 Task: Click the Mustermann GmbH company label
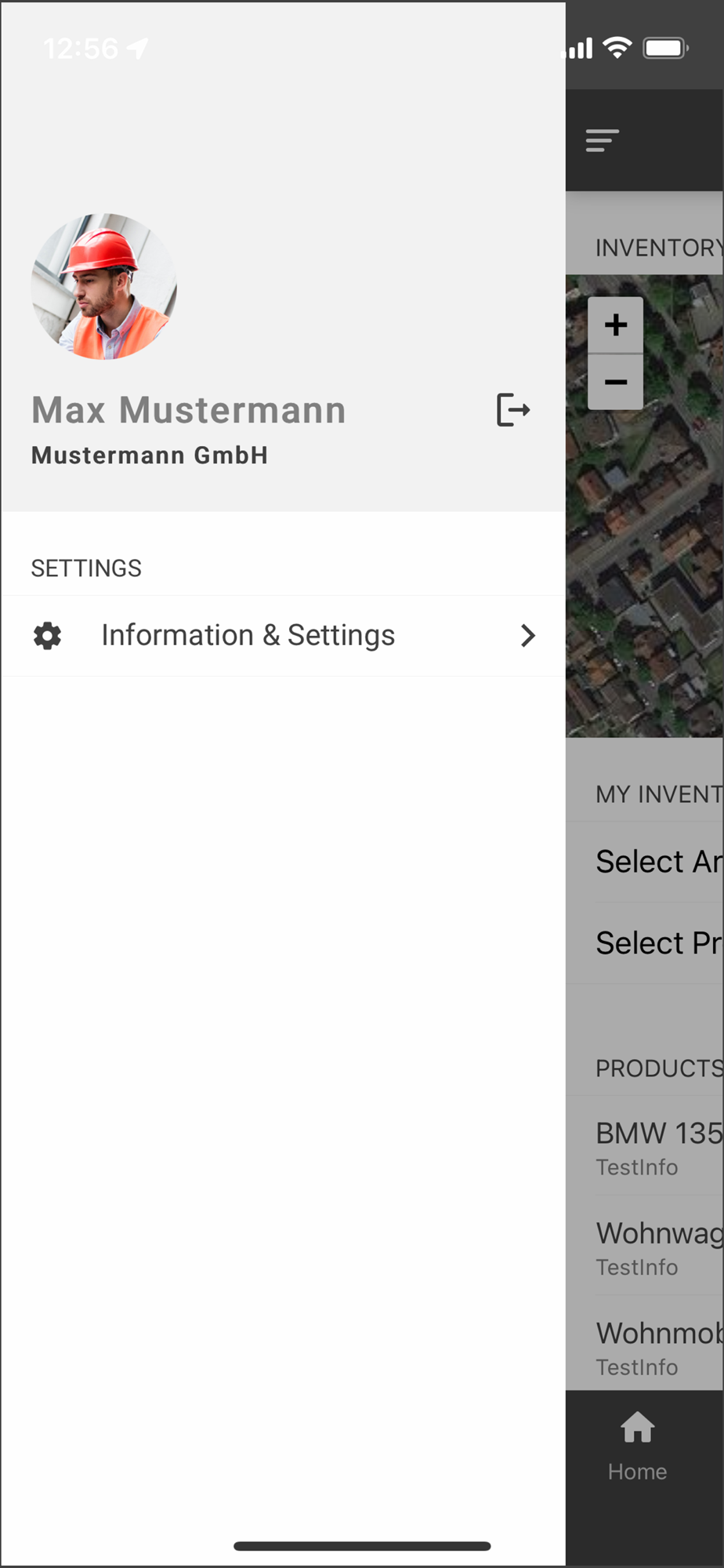(x=150, y=456)
